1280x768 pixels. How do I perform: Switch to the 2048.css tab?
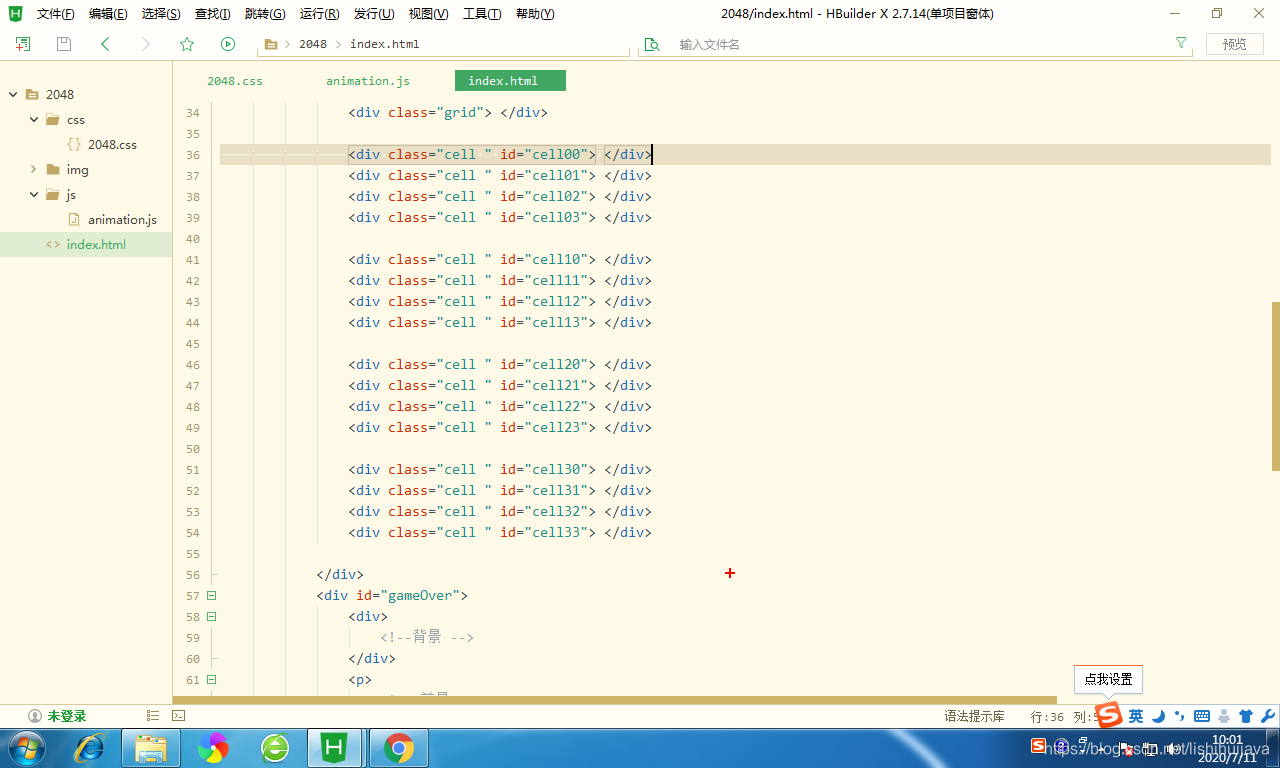point(235,81)
